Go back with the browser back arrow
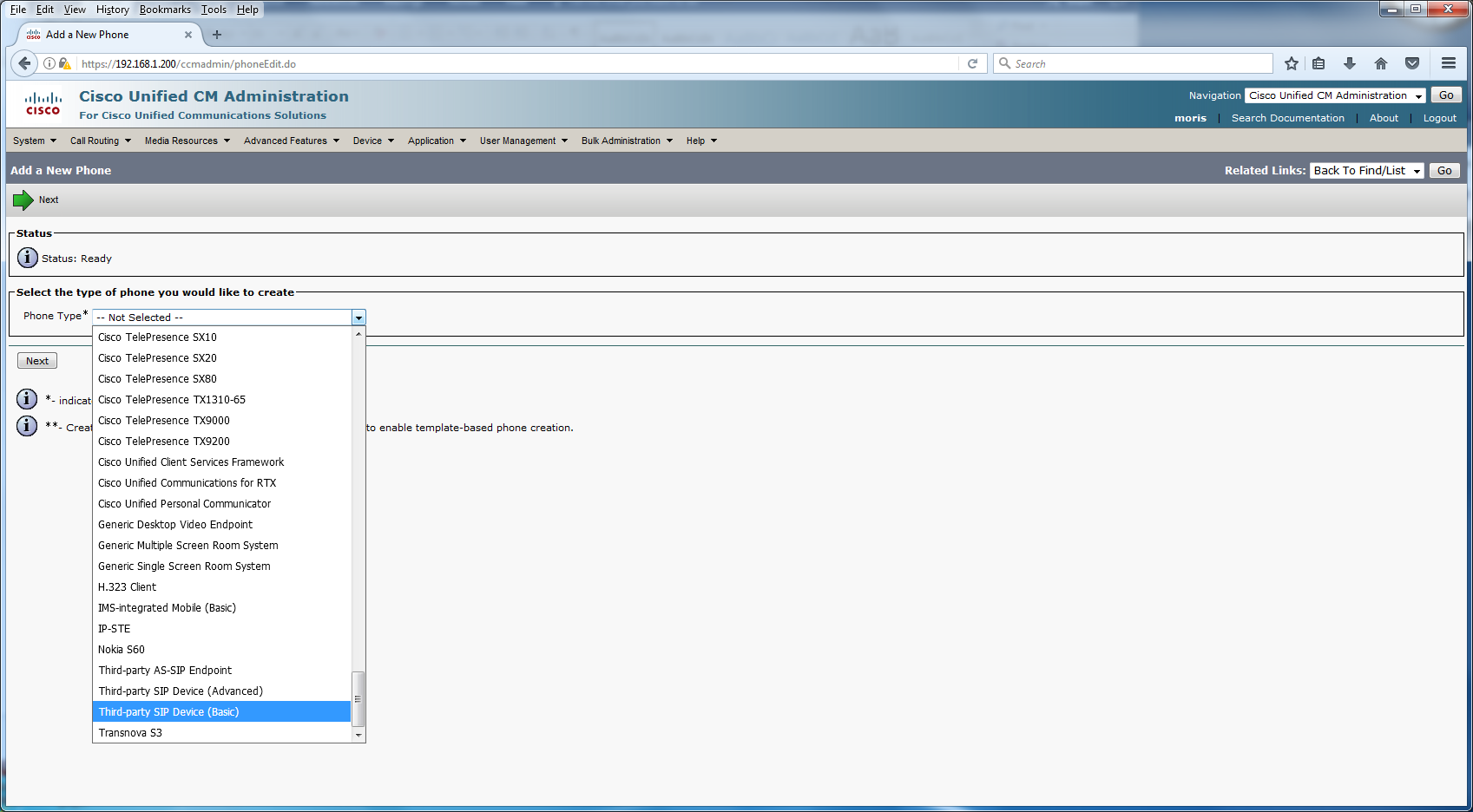Viewport: 1473px width, 812px height. [x=24, y=63]
